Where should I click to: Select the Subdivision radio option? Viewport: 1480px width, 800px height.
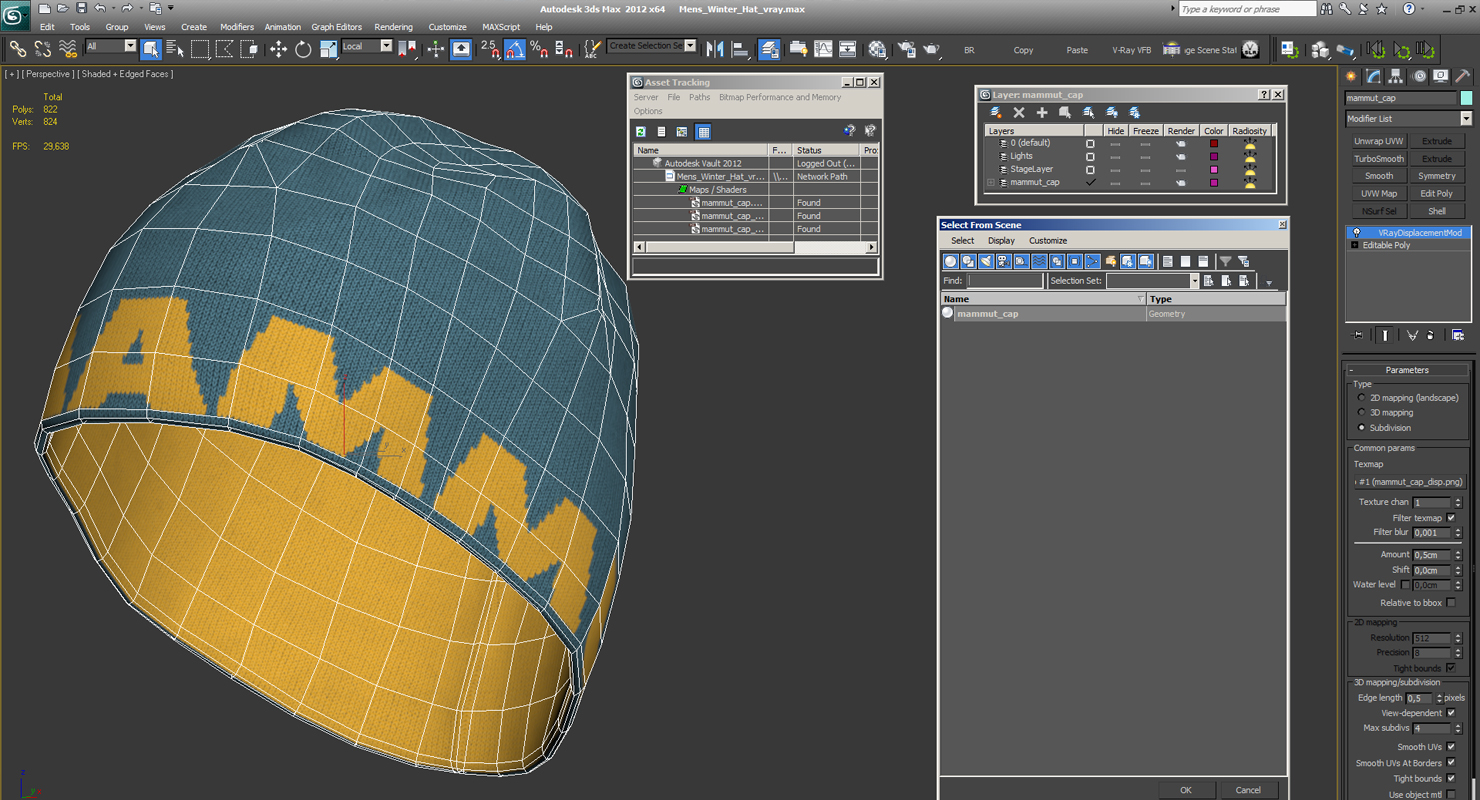(1361, 427)
